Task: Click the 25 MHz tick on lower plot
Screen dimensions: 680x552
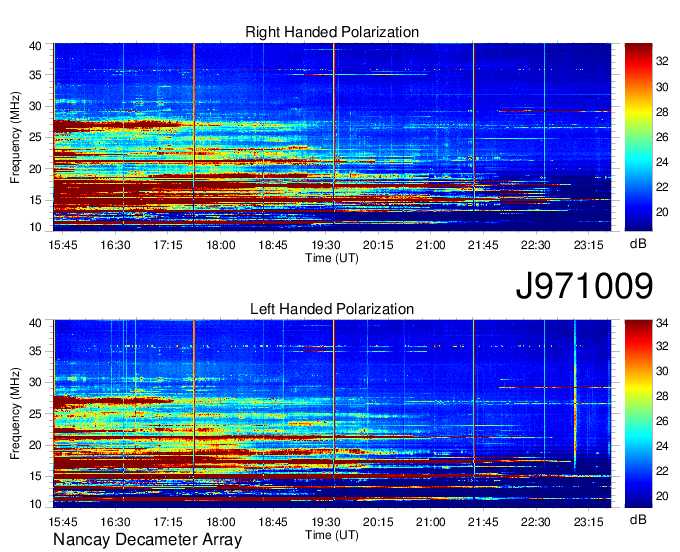Action: coord(35,414)
